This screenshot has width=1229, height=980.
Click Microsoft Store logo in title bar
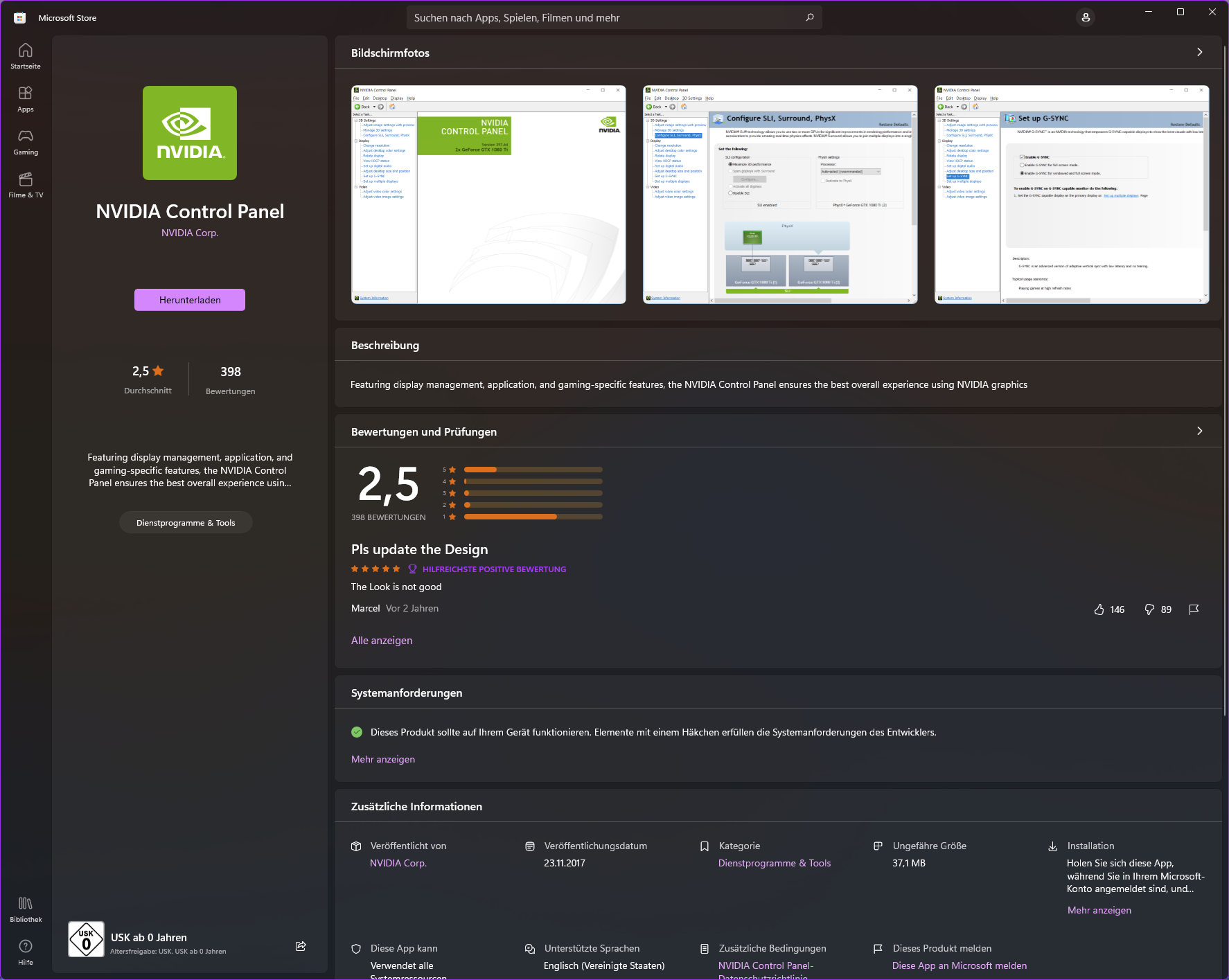[19, 18]
